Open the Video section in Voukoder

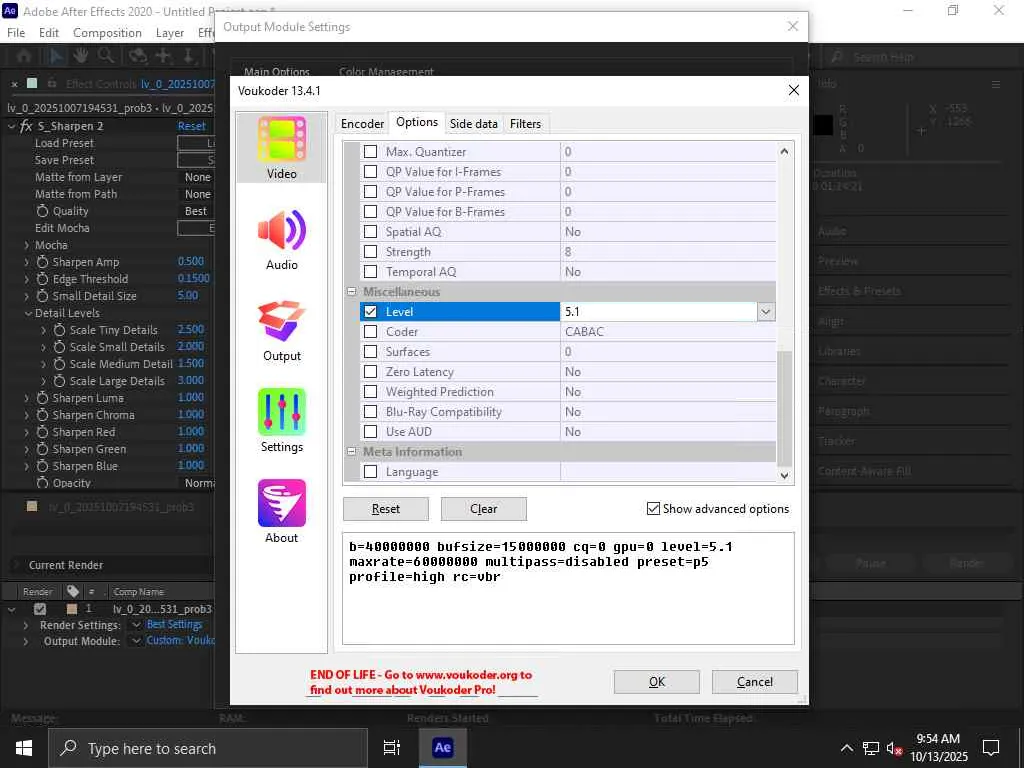[x=281, y=148]
